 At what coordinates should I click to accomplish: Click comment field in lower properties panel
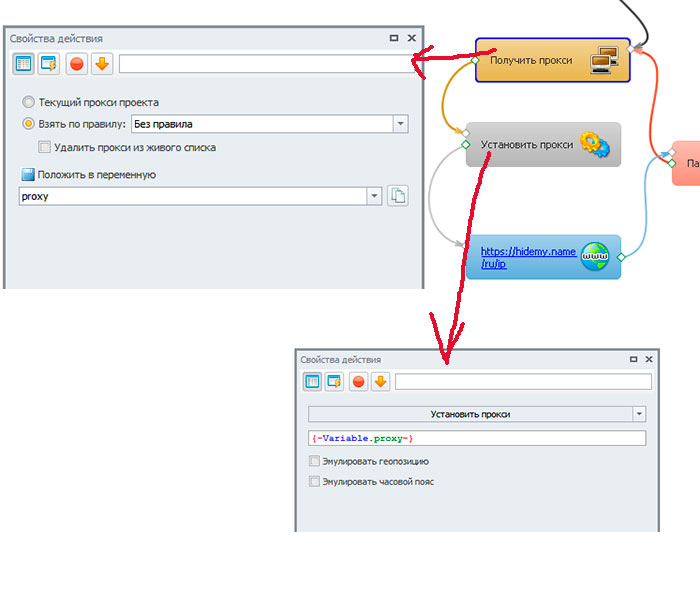coord(523,382)
